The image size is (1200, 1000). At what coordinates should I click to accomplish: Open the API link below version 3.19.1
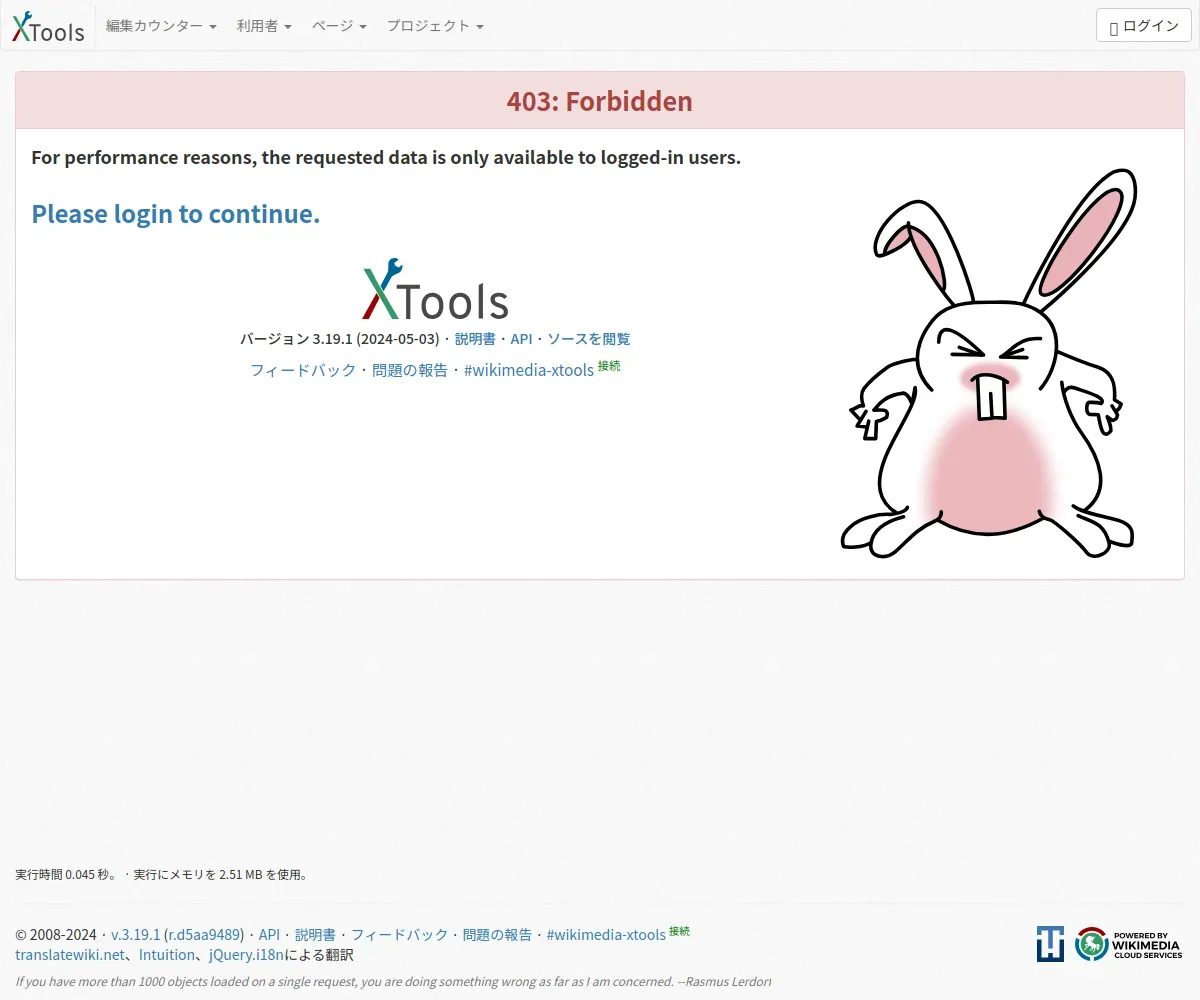coord(521,339)
